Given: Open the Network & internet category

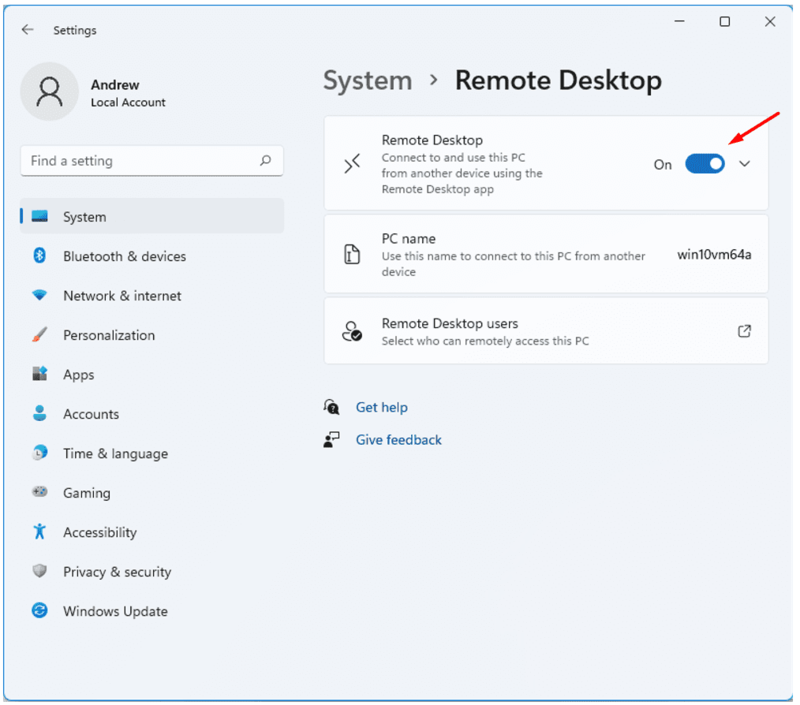Looking at the screenshot, I should click(x=152, y=295).
